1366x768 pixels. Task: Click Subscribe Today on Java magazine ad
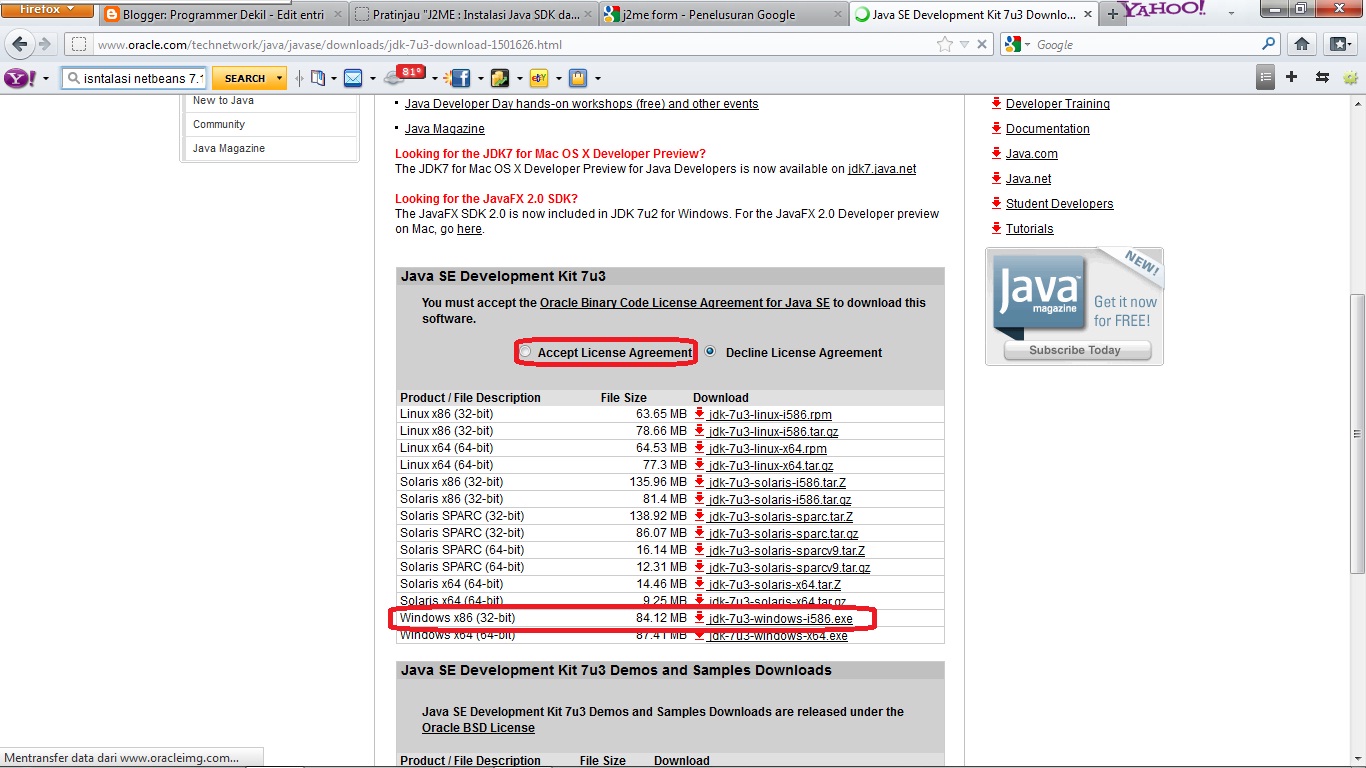coord(1076,350)
